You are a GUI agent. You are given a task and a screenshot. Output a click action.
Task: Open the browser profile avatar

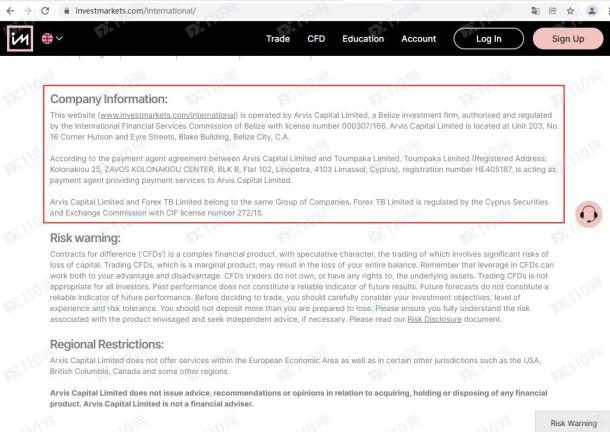pyautogui.click(x=591, y=11)
